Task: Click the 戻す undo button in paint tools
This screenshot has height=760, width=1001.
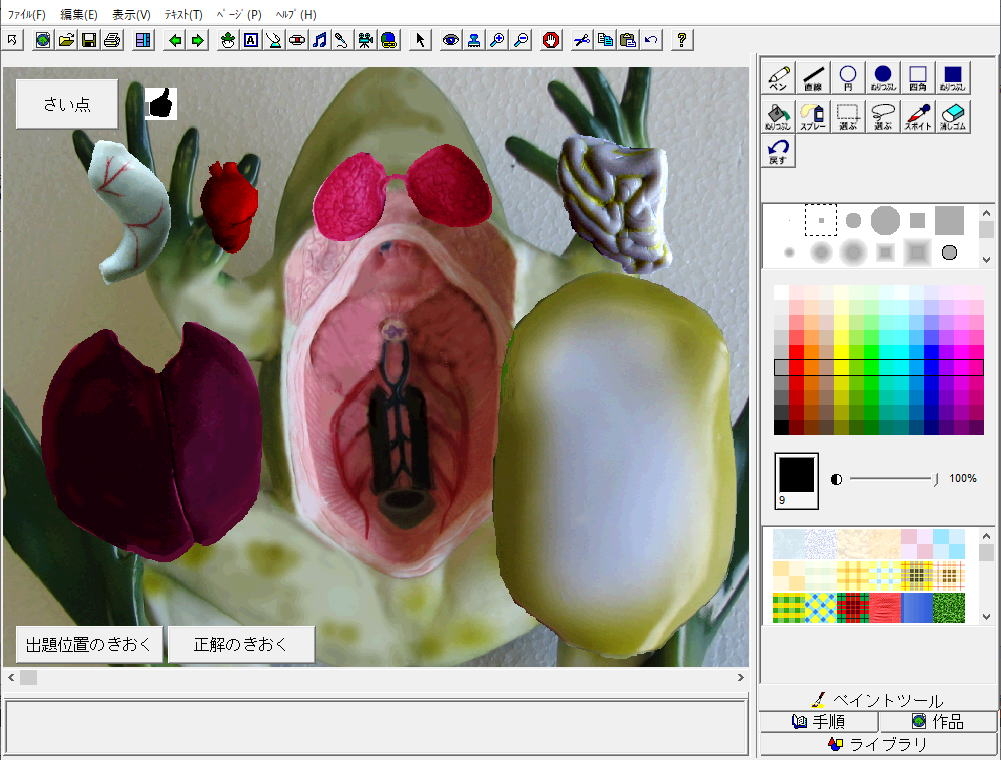Action: click(778, 152)
